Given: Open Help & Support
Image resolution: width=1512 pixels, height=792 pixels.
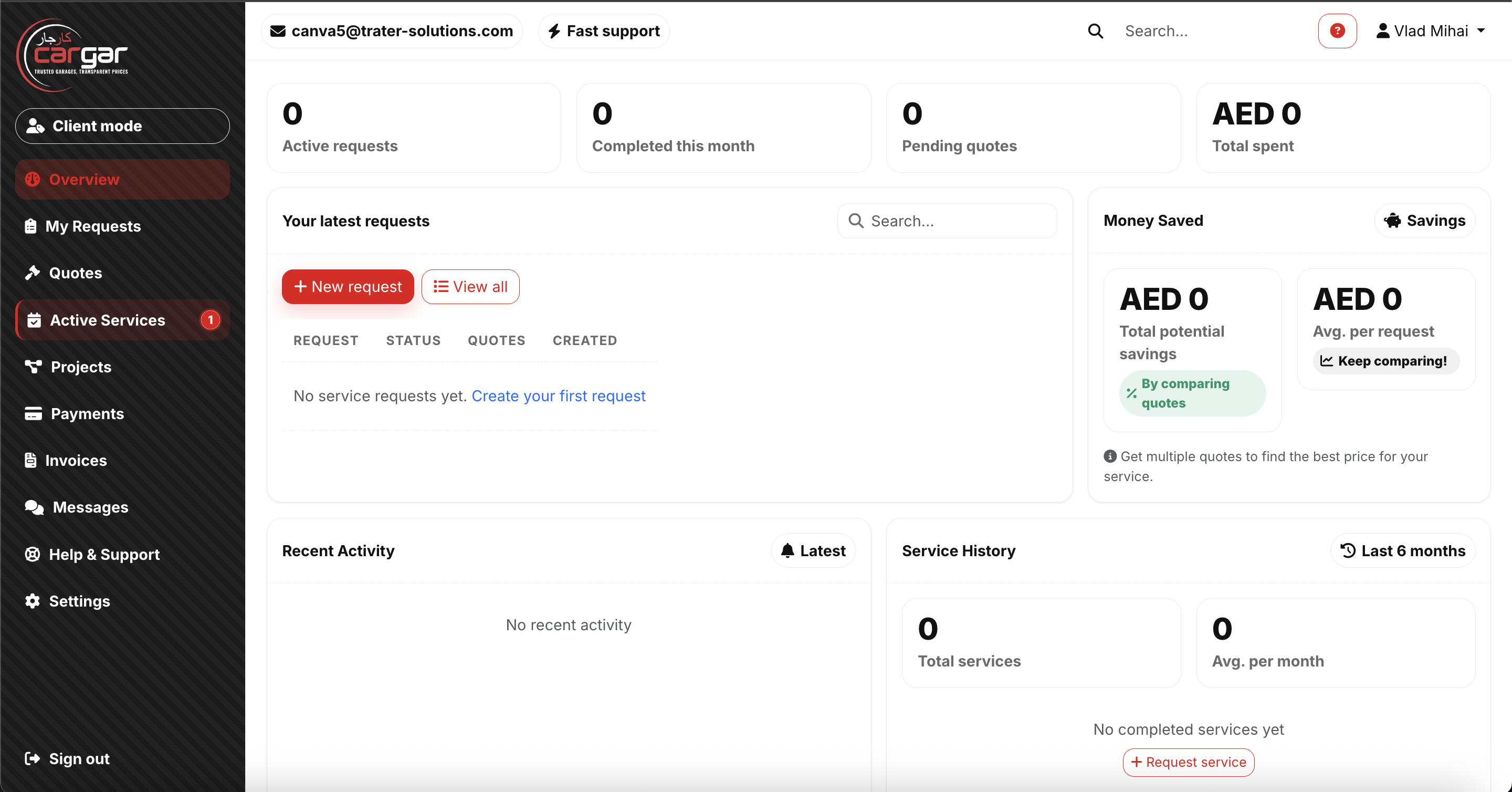Looking at the screenshot, I should coord(104,554).
